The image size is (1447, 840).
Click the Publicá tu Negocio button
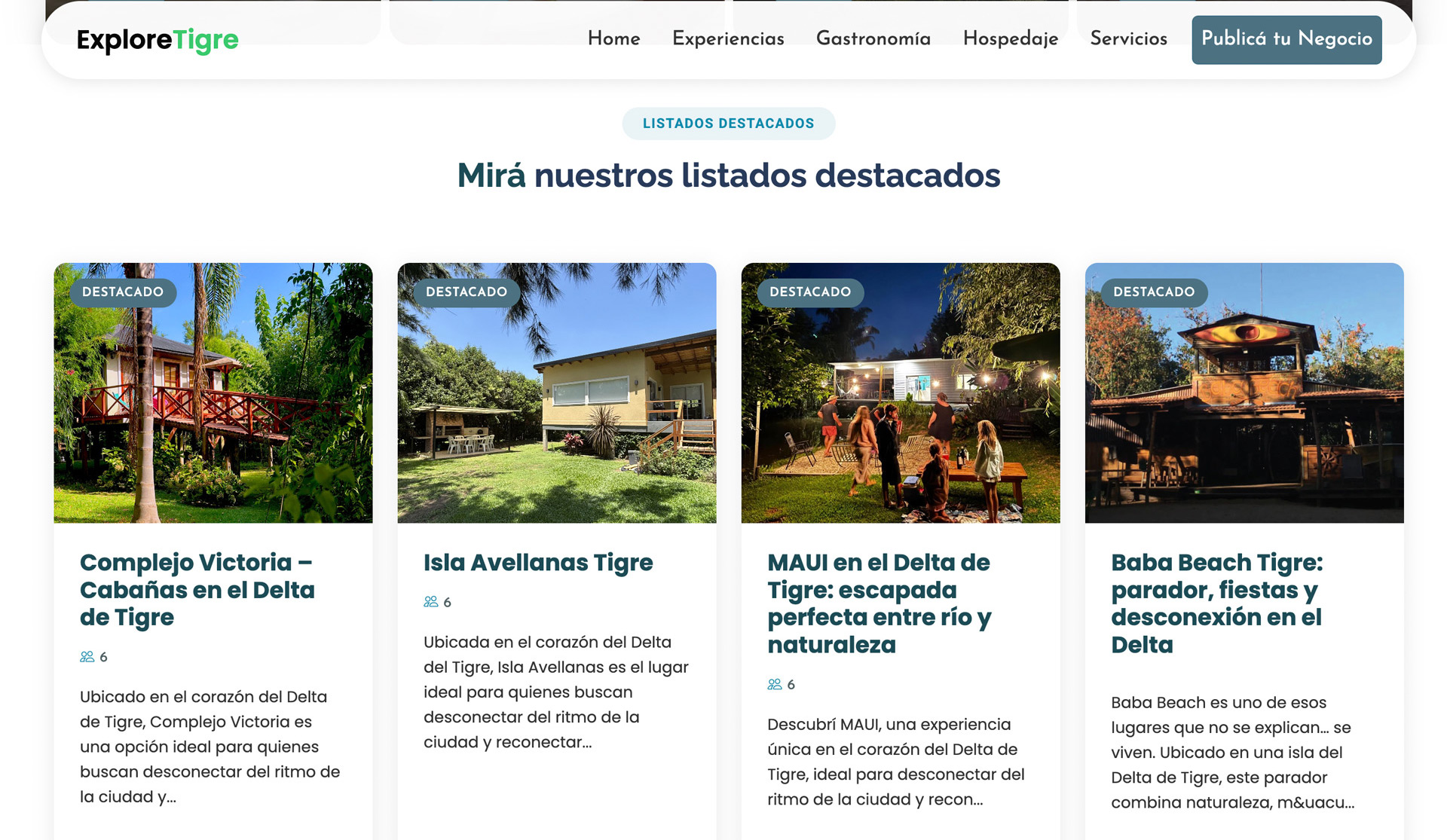[x=1286, y=38]
